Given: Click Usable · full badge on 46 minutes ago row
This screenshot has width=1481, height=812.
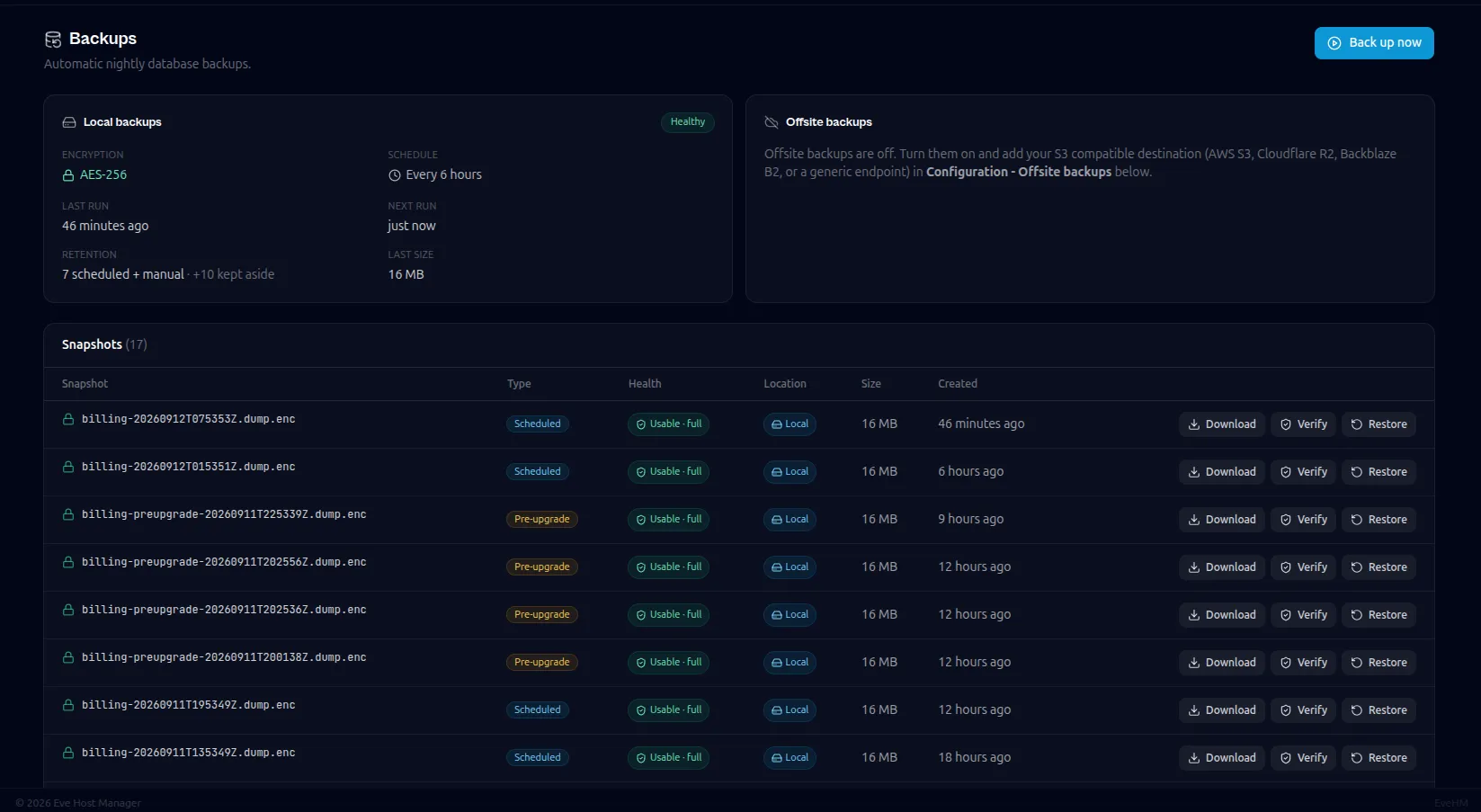Looking at the screenshot, I should [668, 424].
